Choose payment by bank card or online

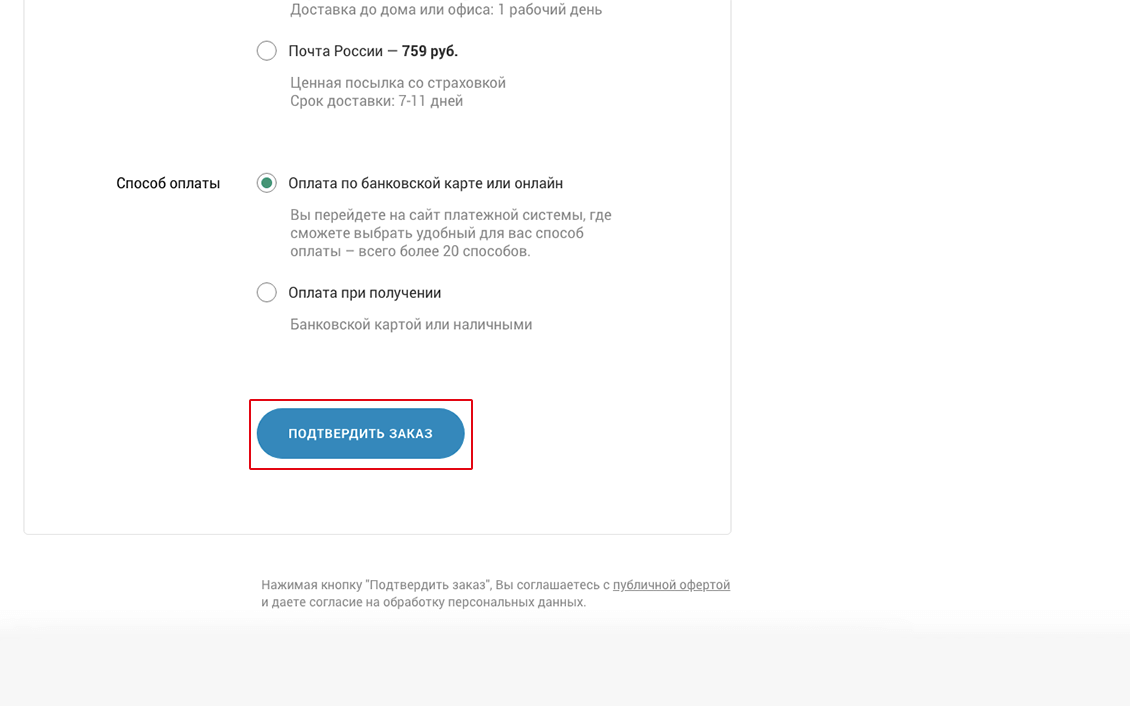click(266, 183)
